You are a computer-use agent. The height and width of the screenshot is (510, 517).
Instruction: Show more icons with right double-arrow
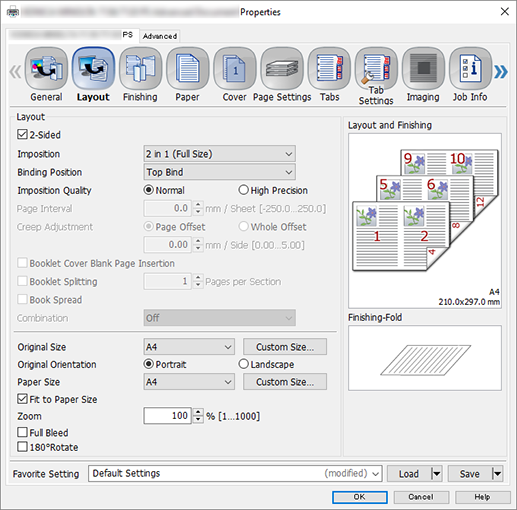(x=501, y=72)
